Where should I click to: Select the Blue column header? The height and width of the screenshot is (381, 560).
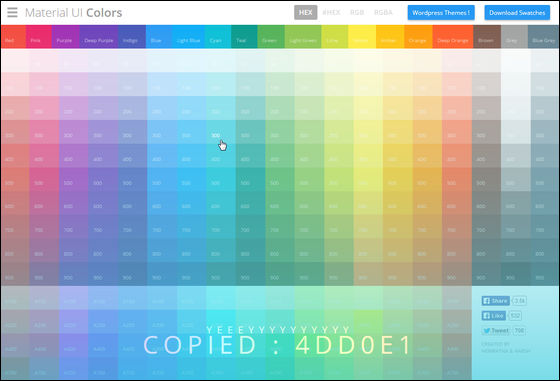pos(159,36)
